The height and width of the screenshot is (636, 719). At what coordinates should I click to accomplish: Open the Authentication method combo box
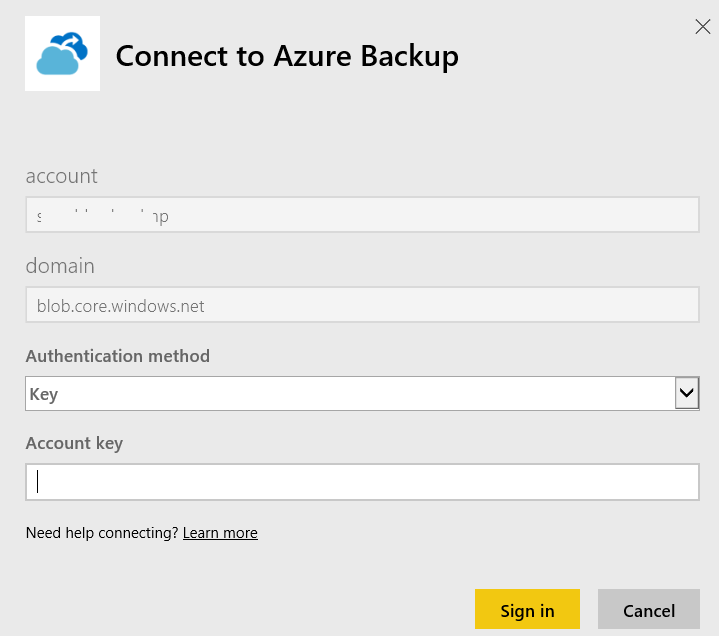coord(350,394)
